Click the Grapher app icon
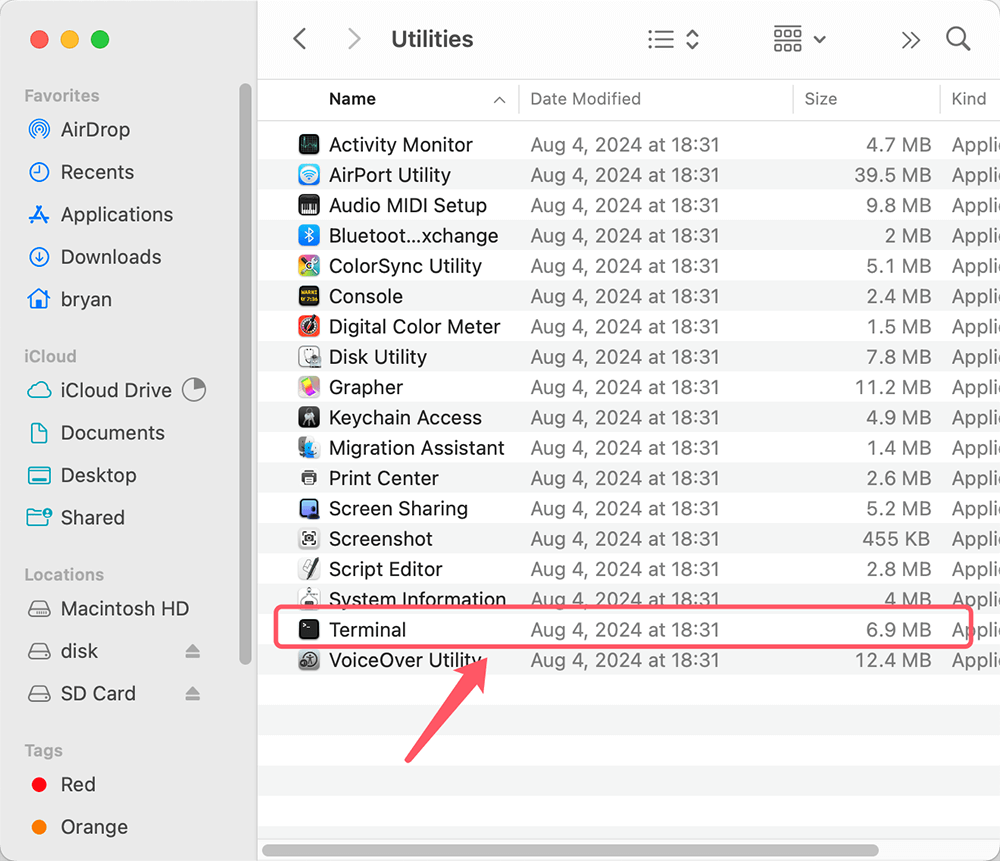This screenshot has width=1000, height=861. coord(309,387)
